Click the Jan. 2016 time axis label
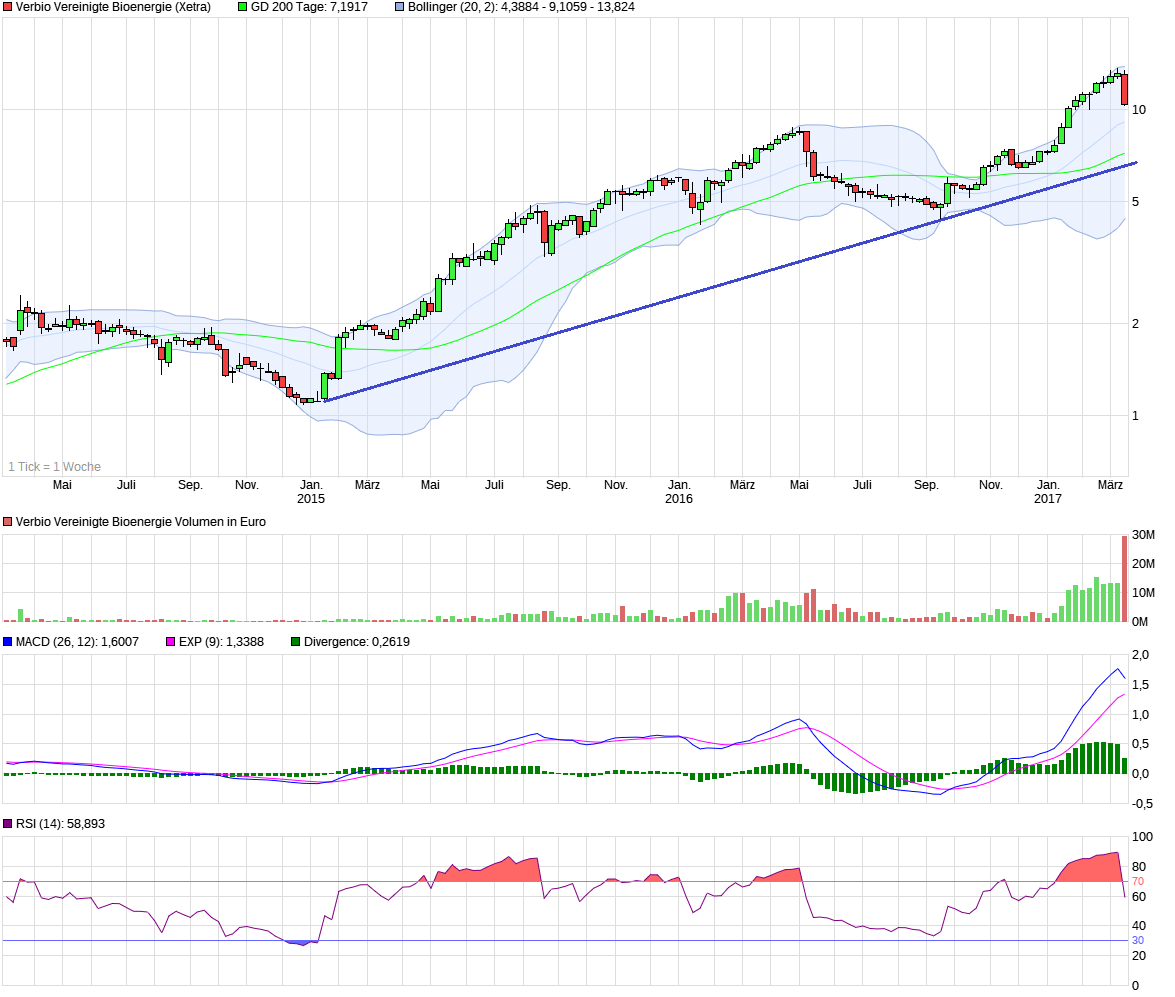This screenshot has width=1175, height=997. click(679, 492)
